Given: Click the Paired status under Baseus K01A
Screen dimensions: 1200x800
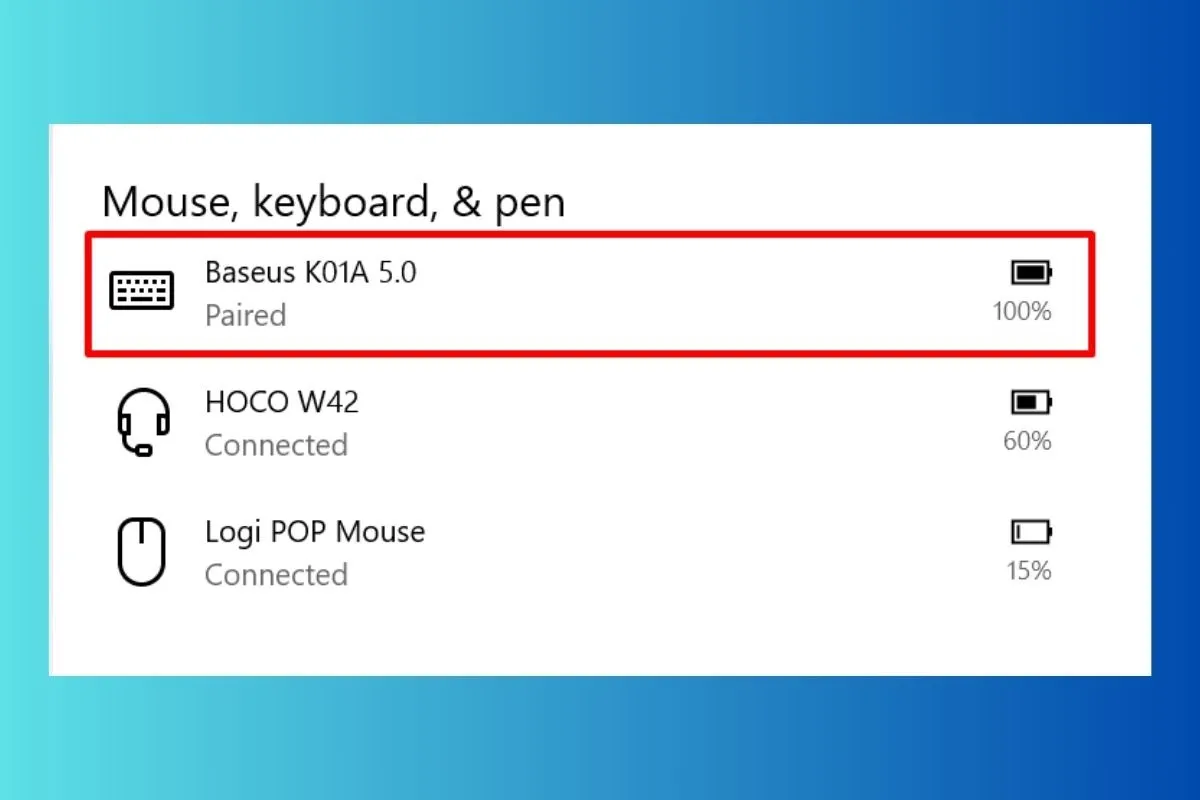Looking at the screenshot, I should [245, 315].
